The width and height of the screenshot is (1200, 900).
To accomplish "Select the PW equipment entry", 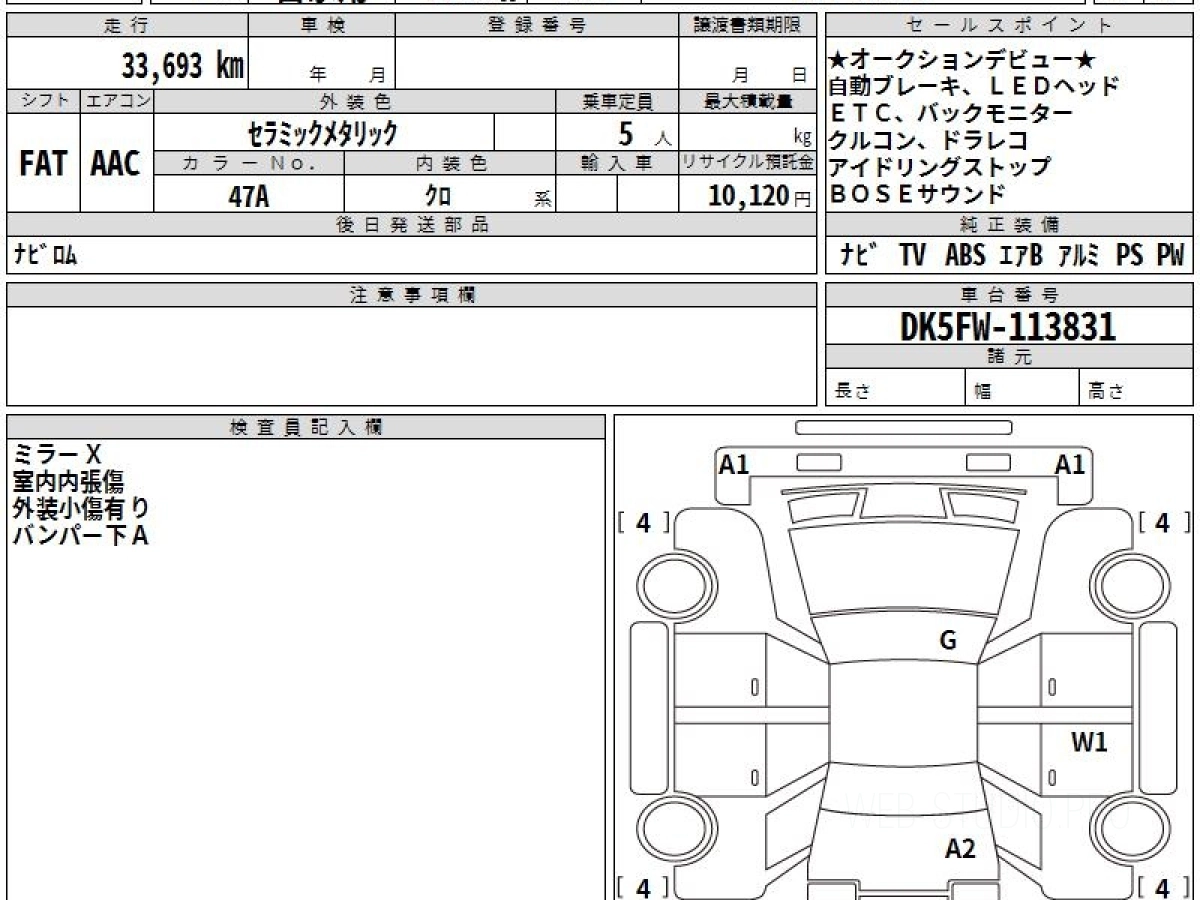I will 1170,256.
